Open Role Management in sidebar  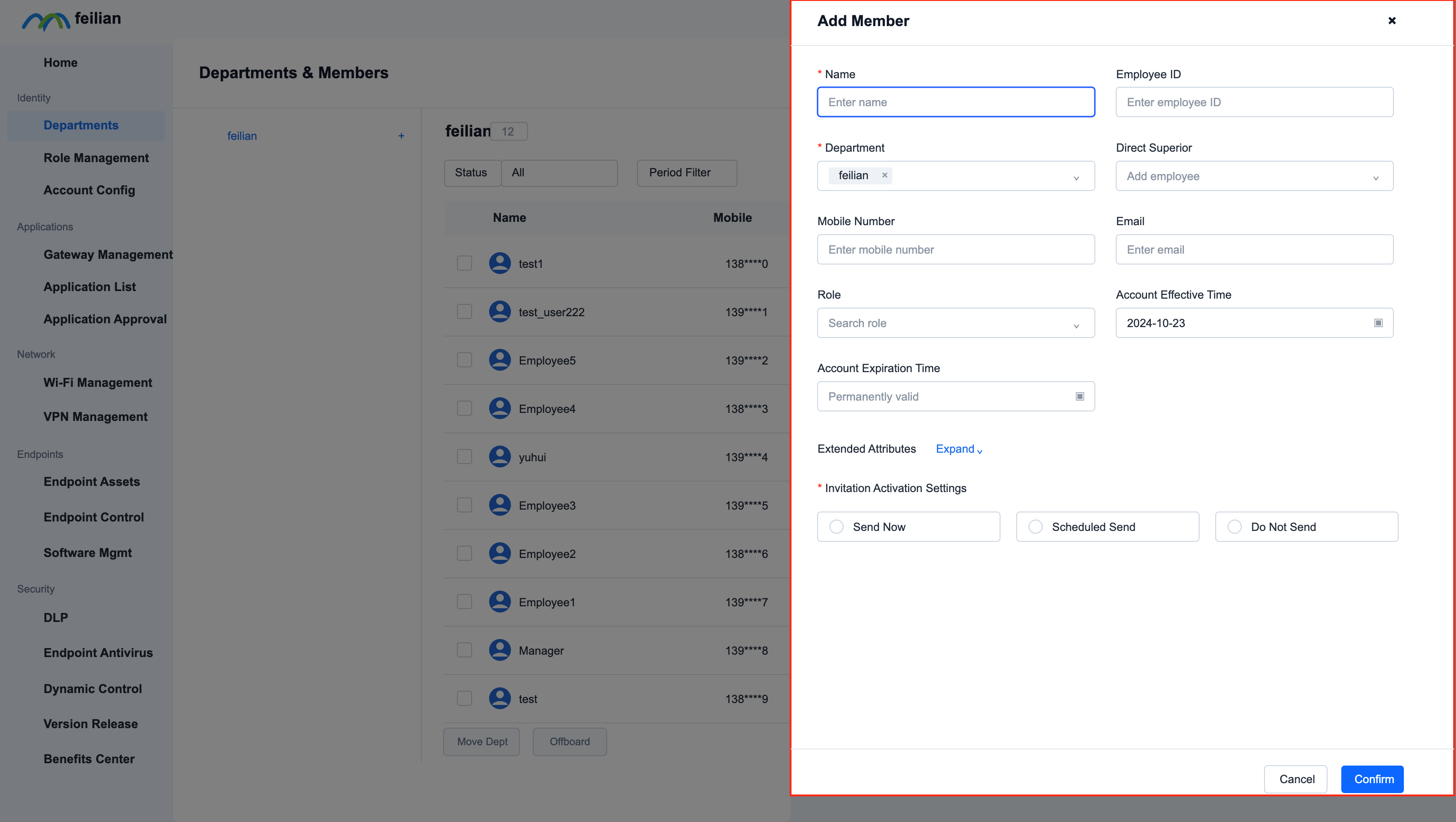tap(96, 158)
